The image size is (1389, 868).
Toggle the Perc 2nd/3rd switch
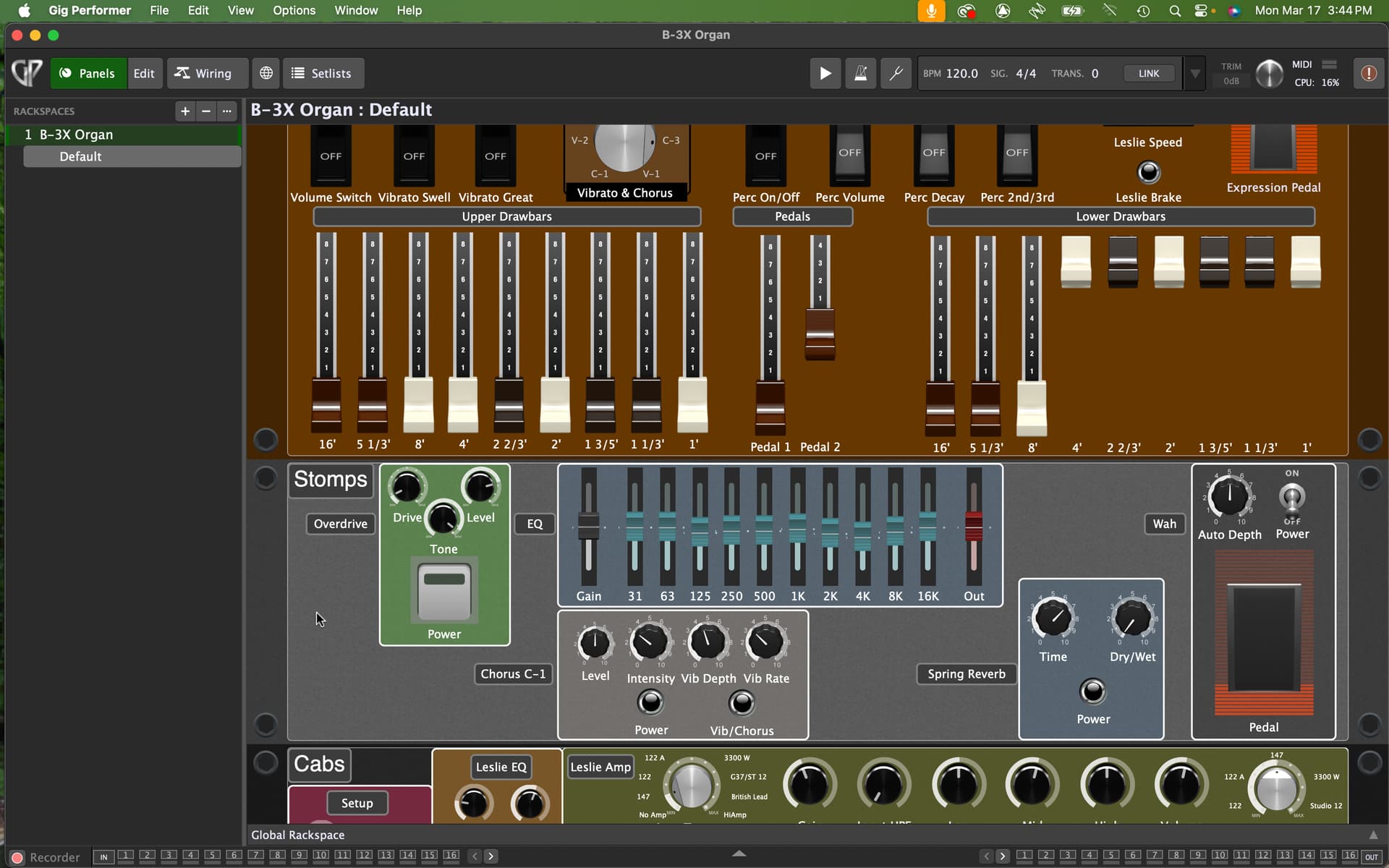(1017, 156)
